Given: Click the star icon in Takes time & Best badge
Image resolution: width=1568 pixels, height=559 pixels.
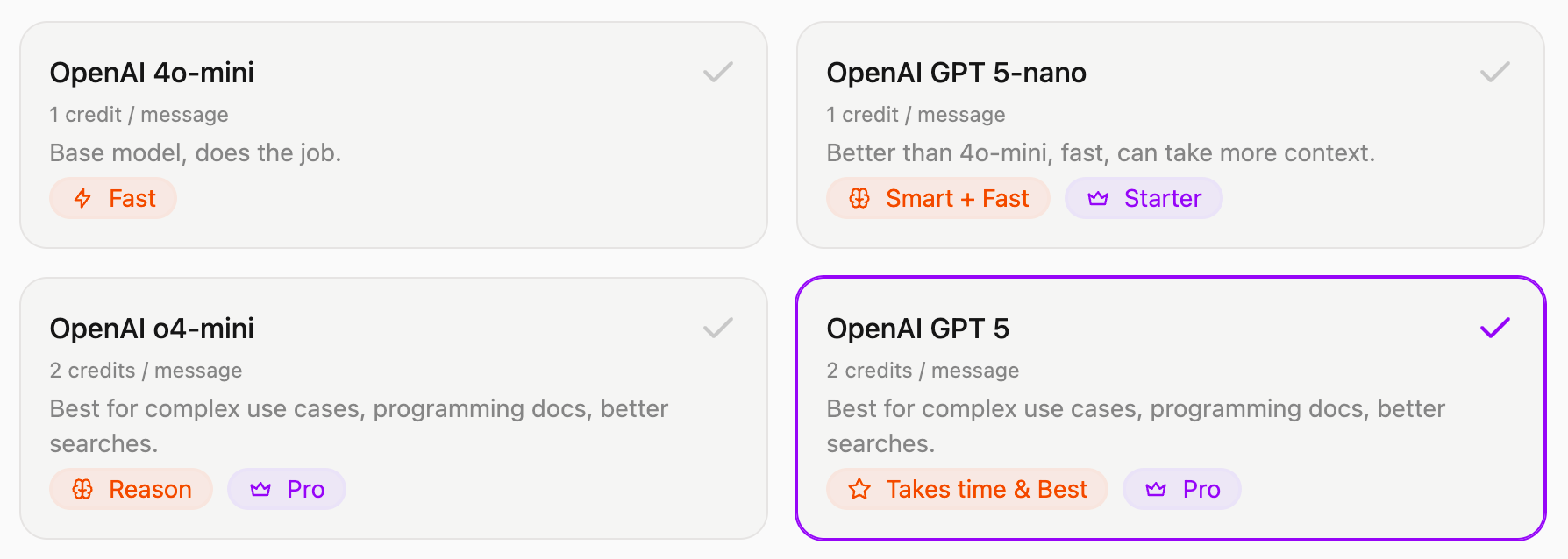Looking at the screenshot, I should [x=859, y=490].
